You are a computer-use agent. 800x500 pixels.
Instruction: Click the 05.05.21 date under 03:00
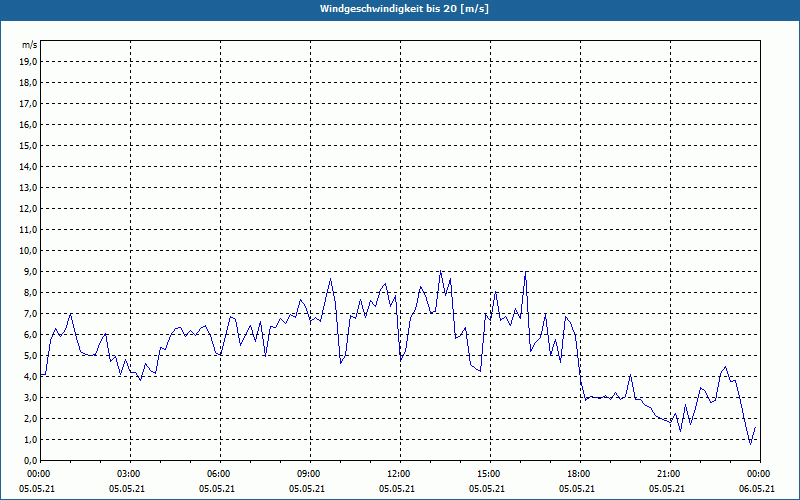click(127, 489)
